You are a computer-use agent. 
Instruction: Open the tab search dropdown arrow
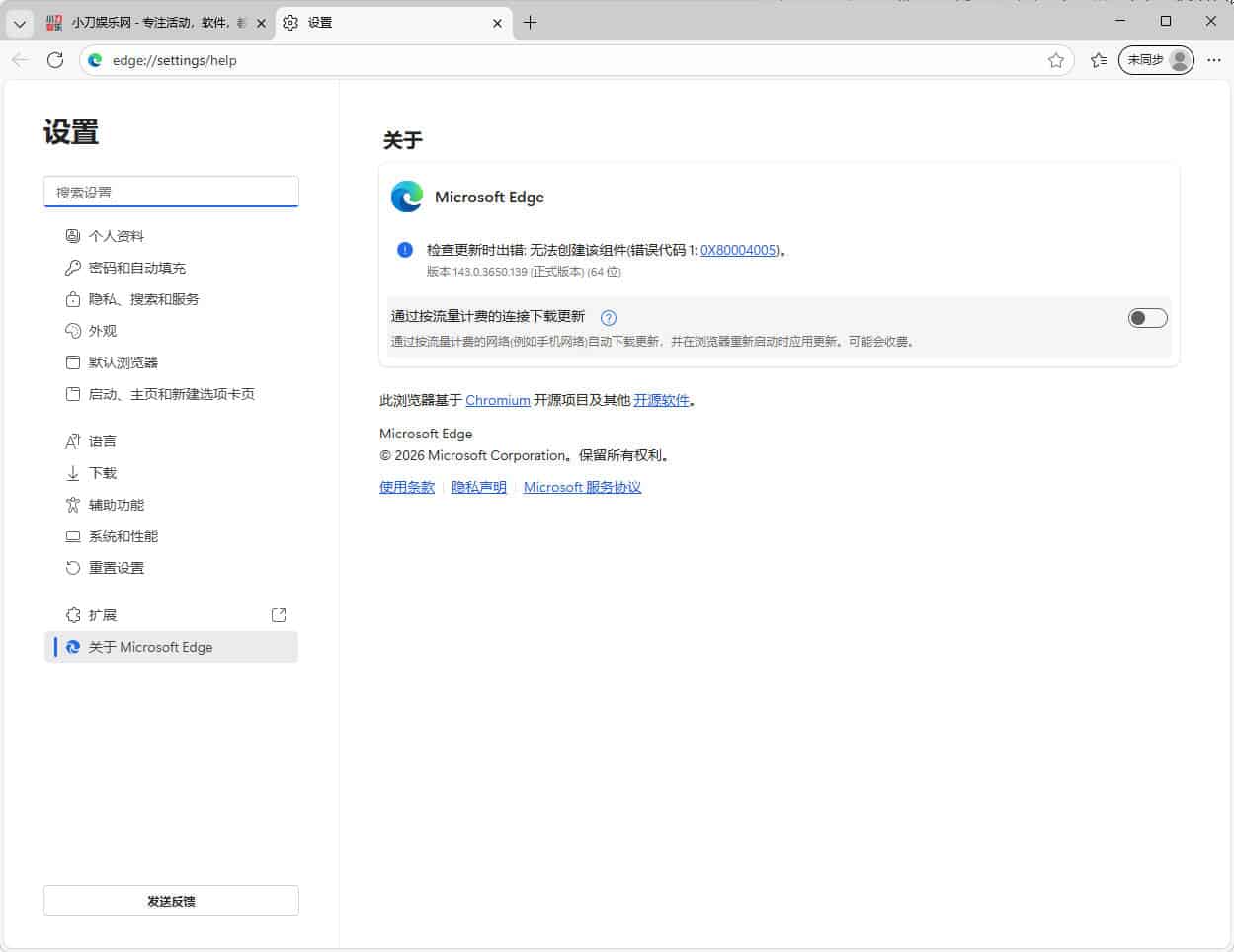[19, 22]
